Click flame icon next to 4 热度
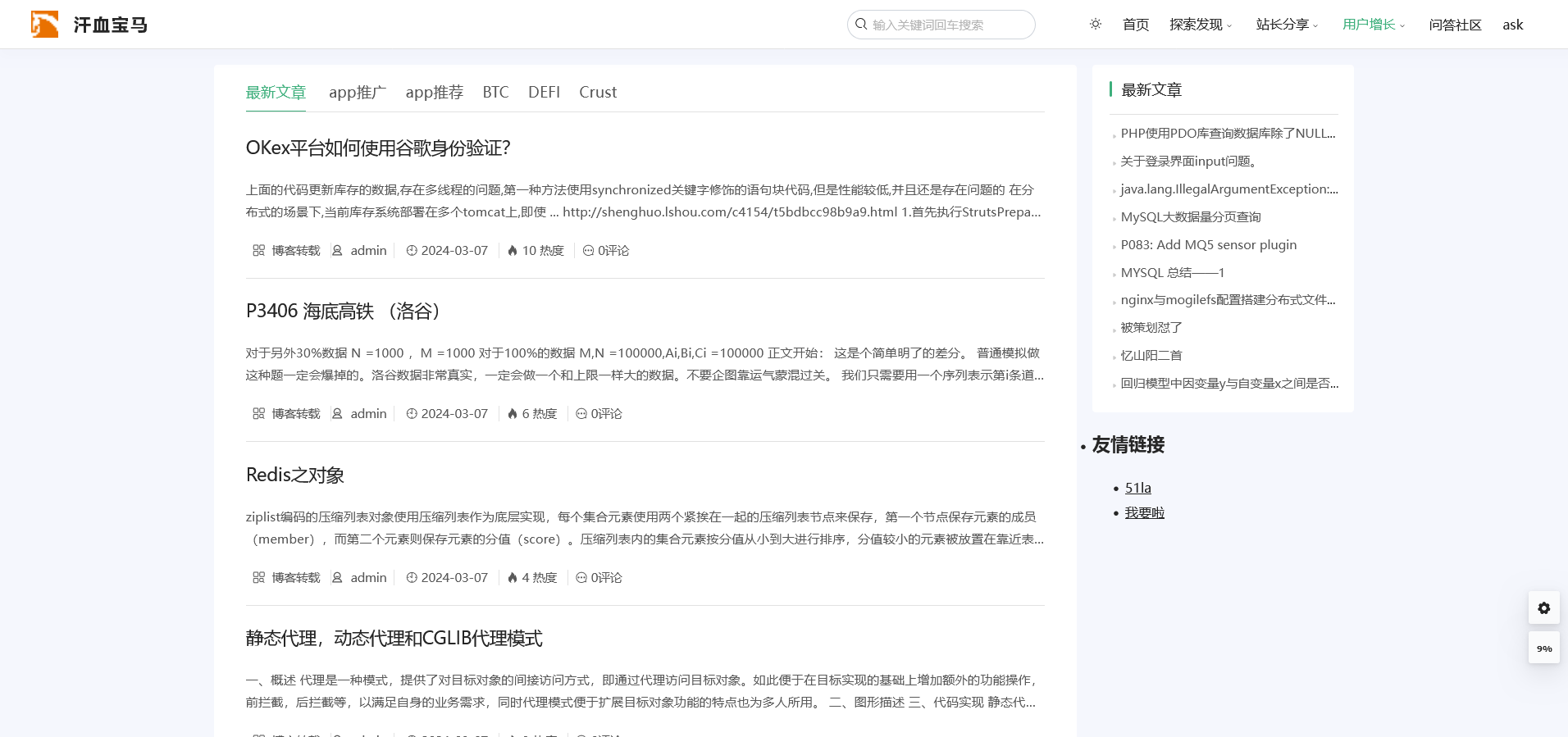The image size is (1568, 737). coord(513,578)
